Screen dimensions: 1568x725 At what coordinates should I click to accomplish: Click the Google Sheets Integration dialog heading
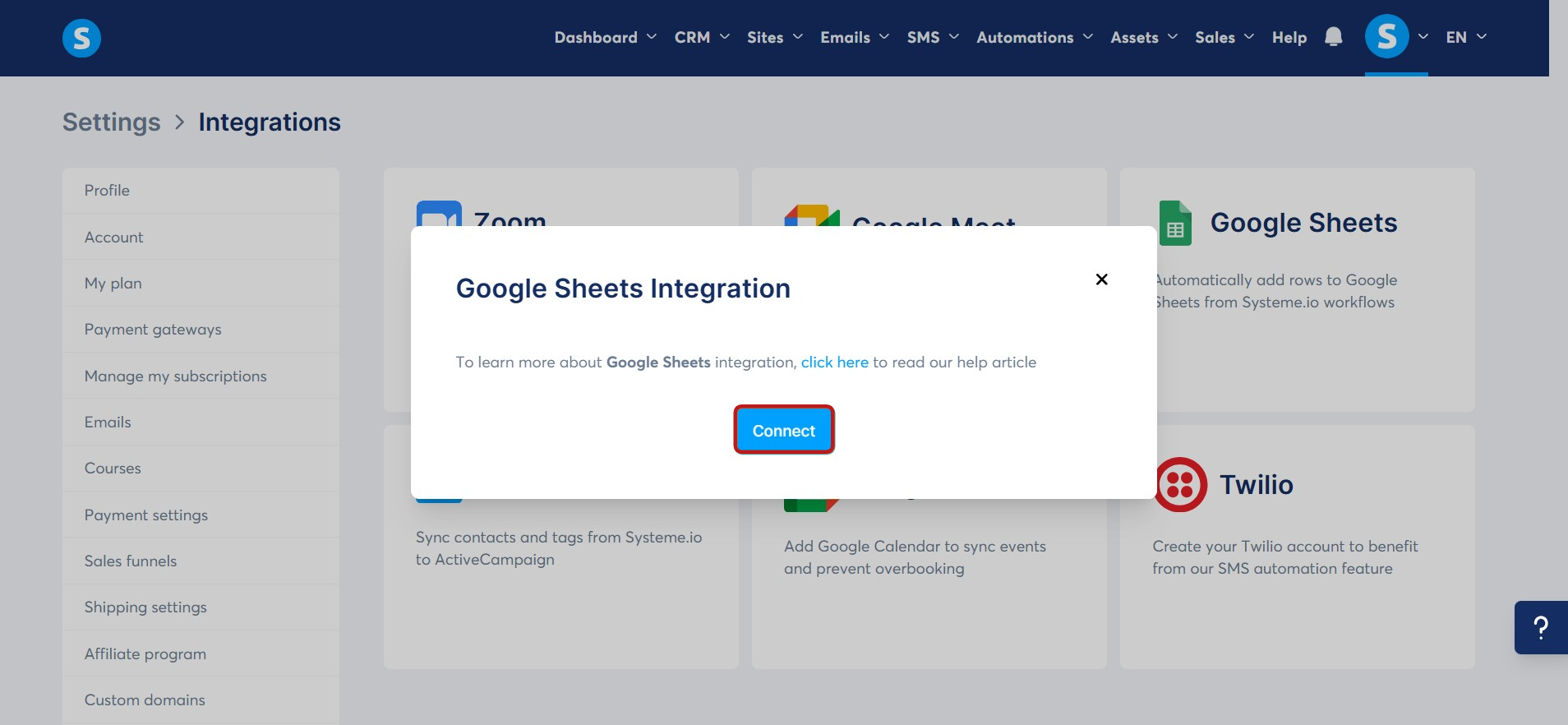[x=623, y=289]
